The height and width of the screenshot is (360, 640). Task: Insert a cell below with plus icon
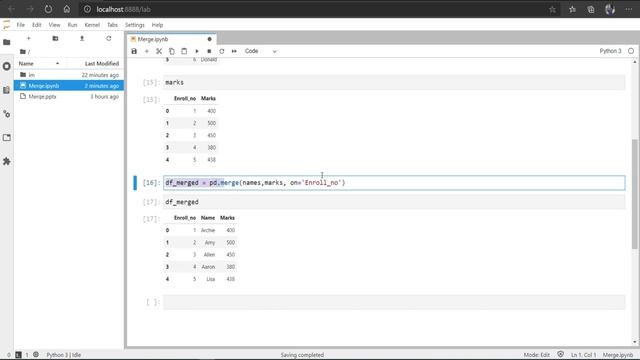pyautogui.click(x=147, y=51)
